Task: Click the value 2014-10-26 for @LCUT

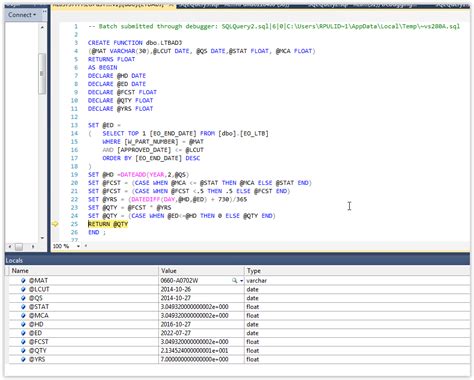Action: (176, 289)
